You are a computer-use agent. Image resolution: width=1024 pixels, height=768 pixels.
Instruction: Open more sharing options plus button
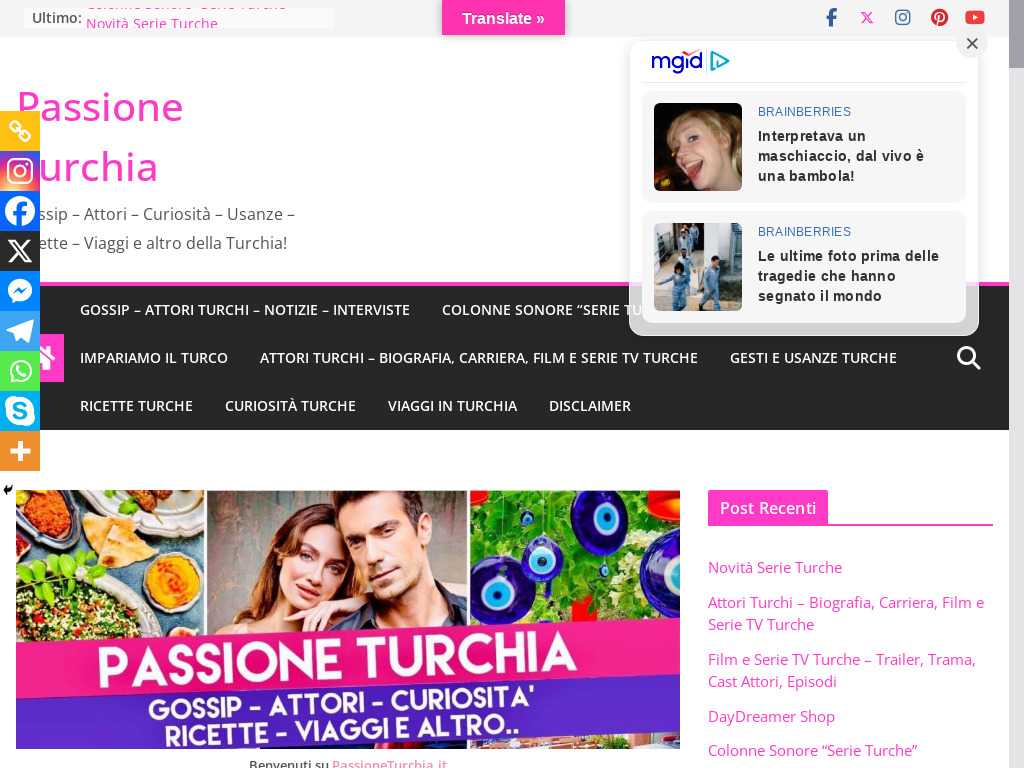pyautogui.click(x=20, y=451)
